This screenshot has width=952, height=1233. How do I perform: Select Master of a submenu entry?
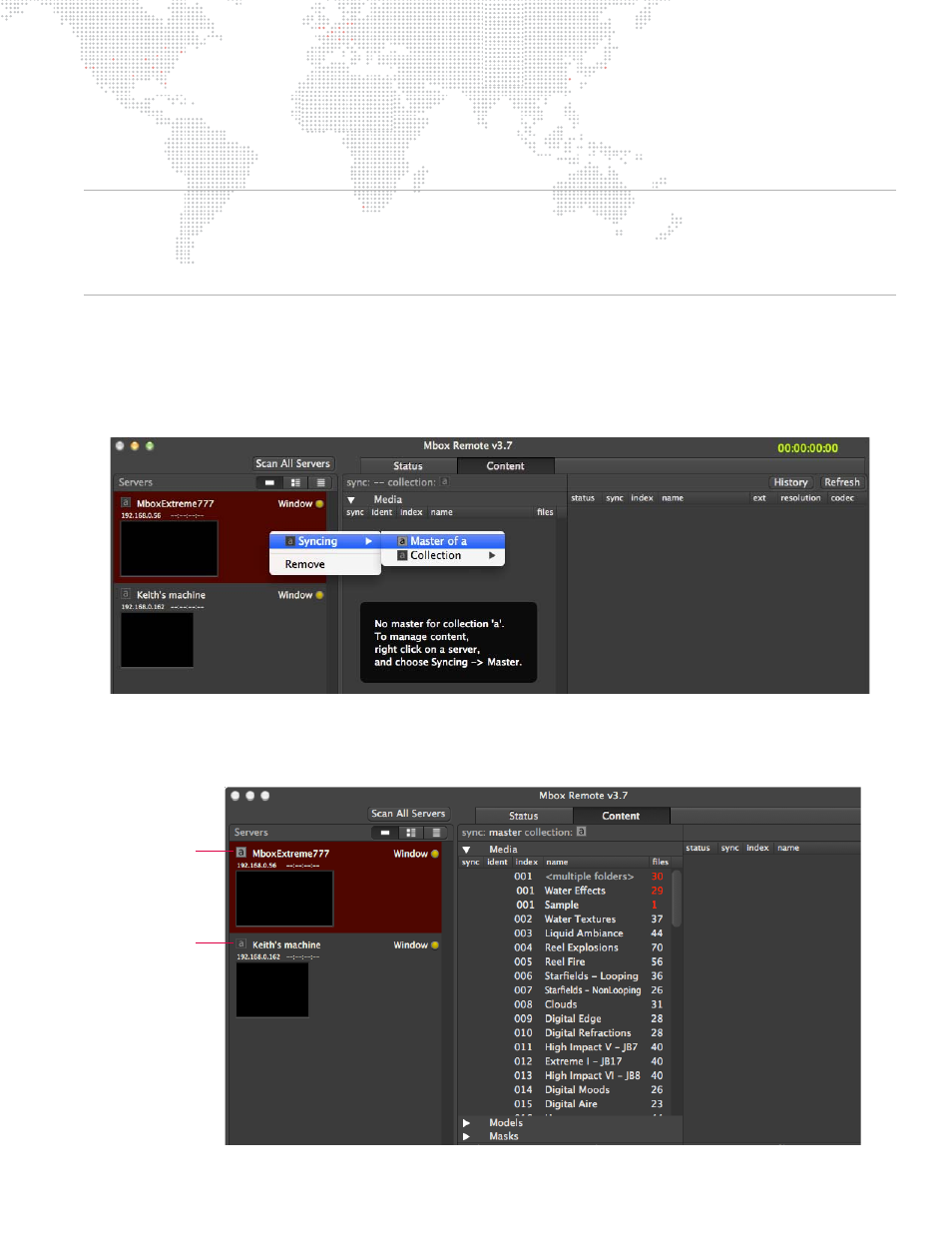(x=443, y=541)
